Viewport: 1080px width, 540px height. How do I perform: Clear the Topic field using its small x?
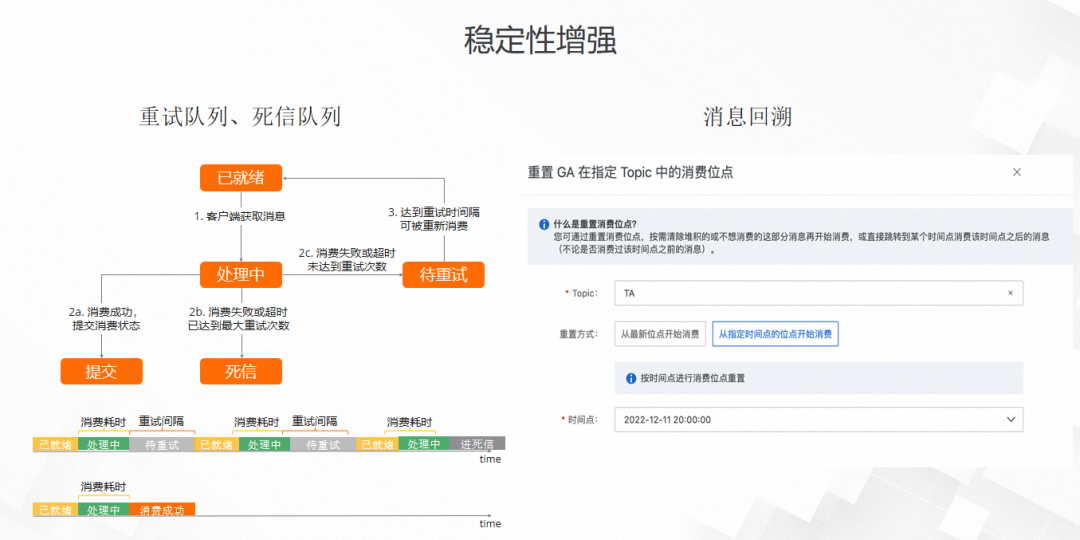(x=1010, y=293)
